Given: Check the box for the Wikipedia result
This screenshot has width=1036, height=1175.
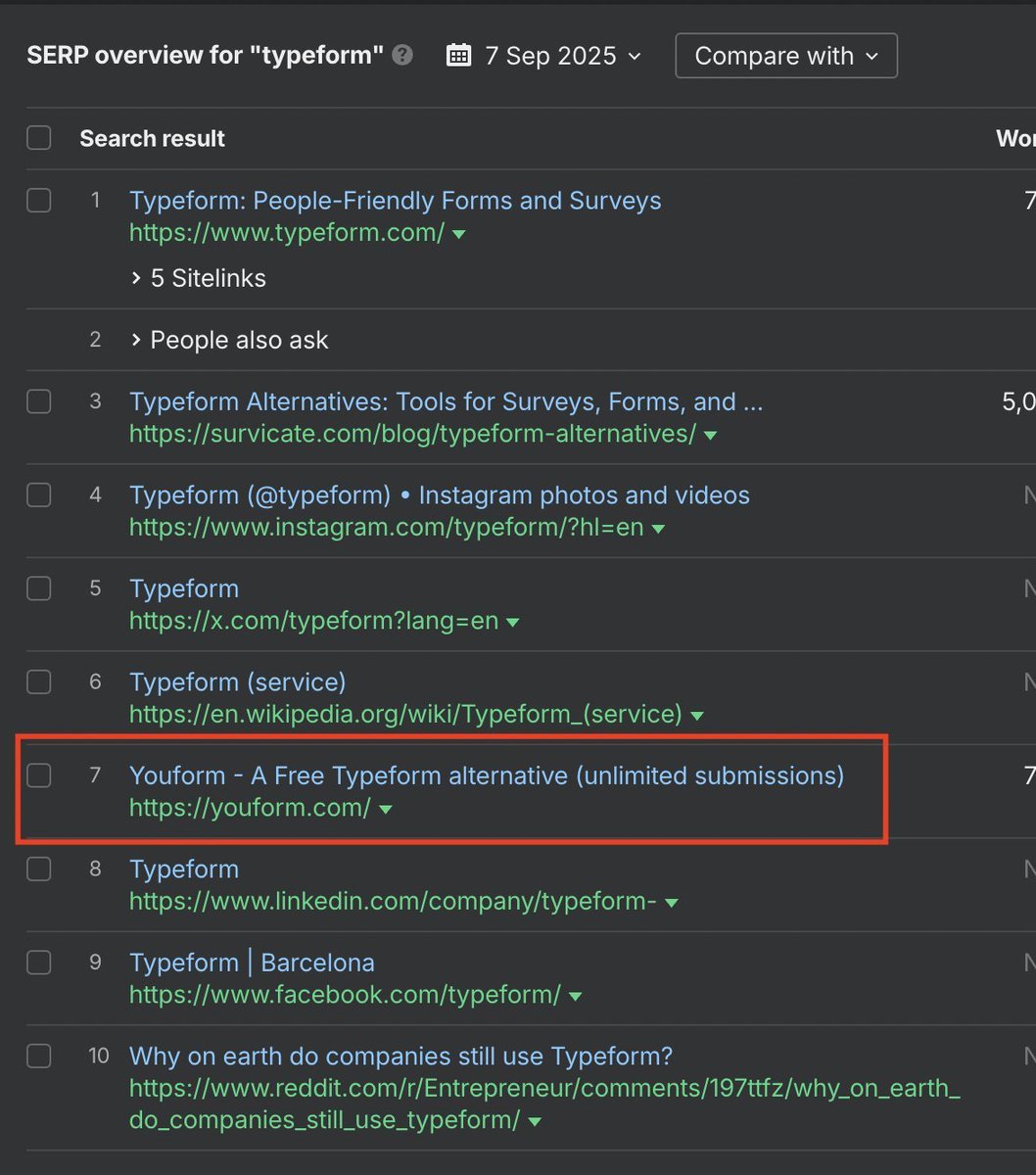Looking at the screenshot, I should [x=39, y=682].
